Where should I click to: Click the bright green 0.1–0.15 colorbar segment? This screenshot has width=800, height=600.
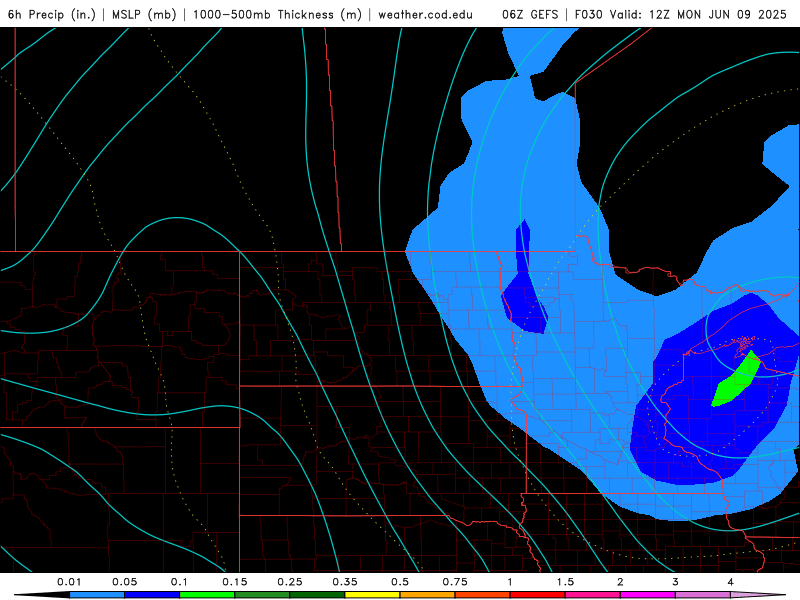coord(207,595)
